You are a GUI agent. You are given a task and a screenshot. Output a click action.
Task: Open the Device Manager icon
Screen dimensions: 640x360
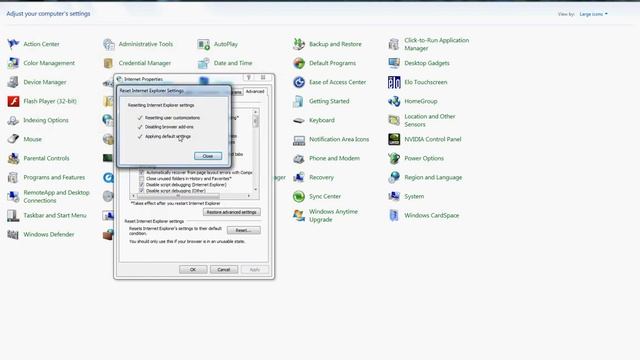[x=13, y=82]
